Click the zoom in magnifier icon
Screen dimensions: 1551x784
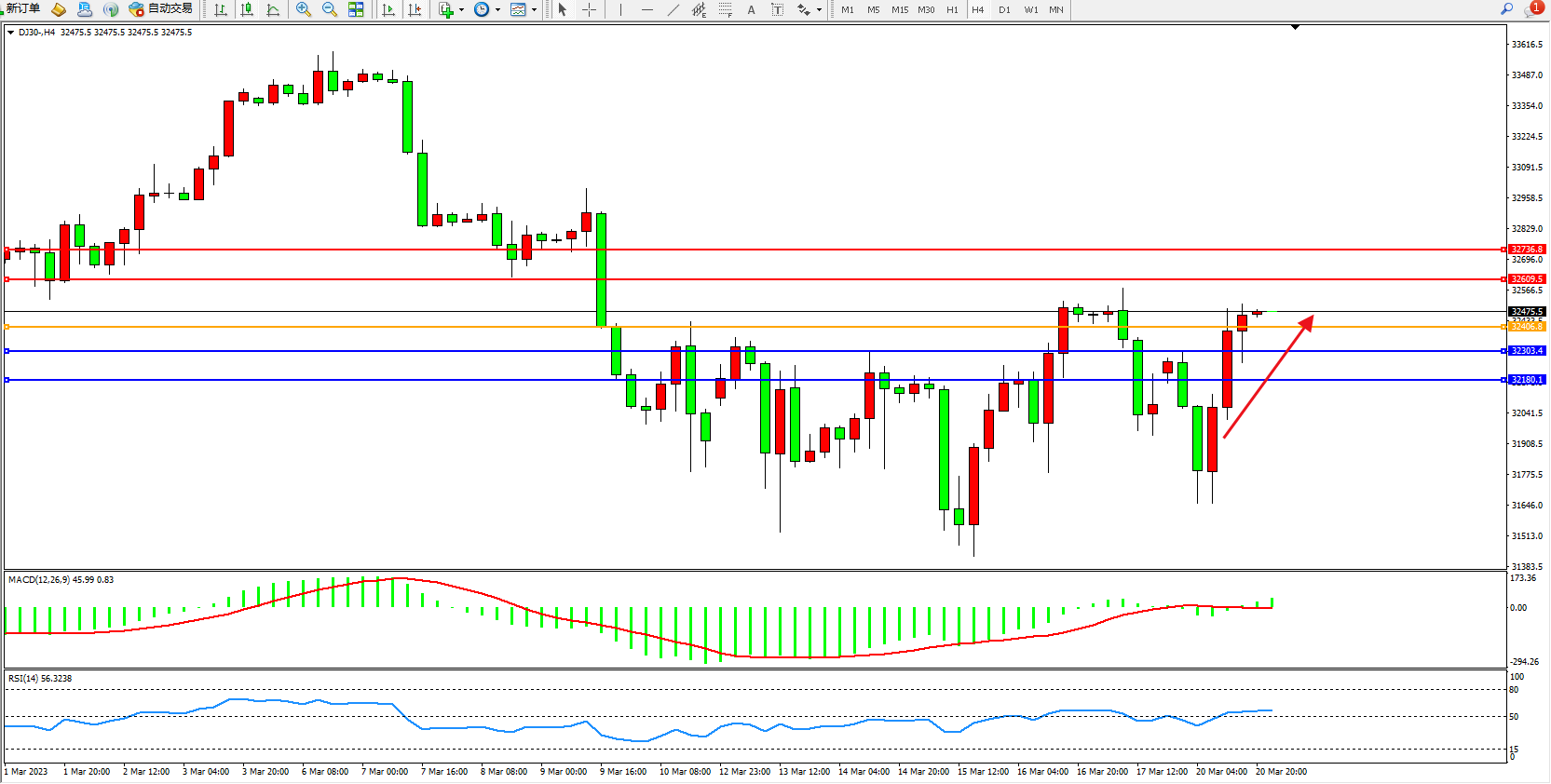(303, 9)
